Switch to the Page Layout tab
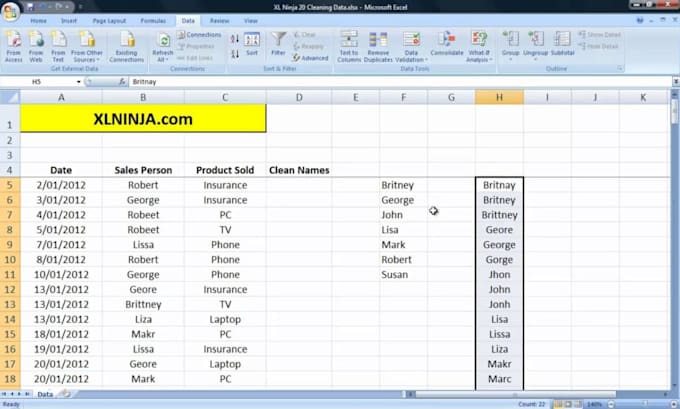 point(109,21)
